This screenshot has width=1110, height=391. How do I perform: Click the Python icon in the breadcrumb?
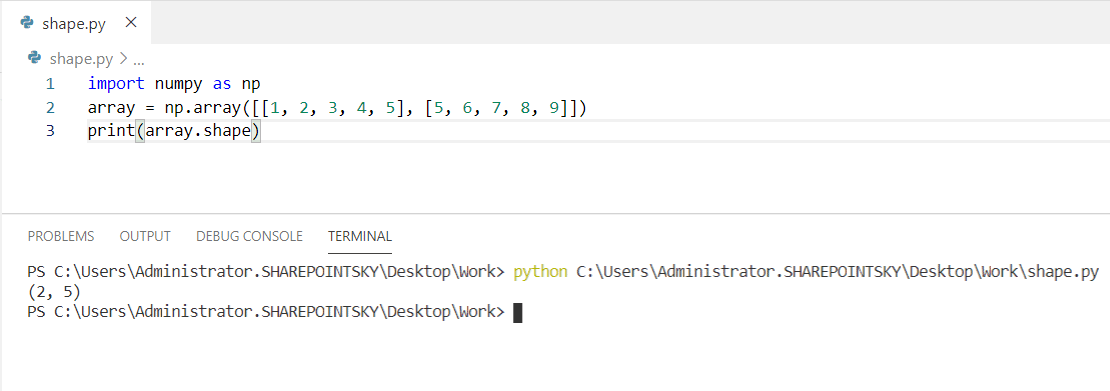coord(34,58)
